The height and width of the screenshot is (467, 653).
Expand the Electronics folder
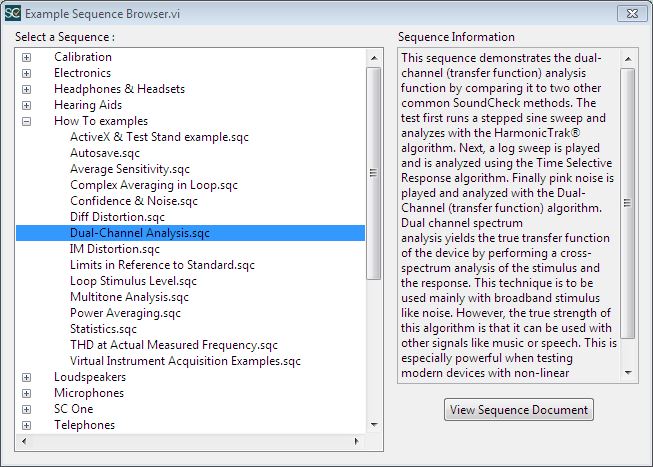coord(26,73)
